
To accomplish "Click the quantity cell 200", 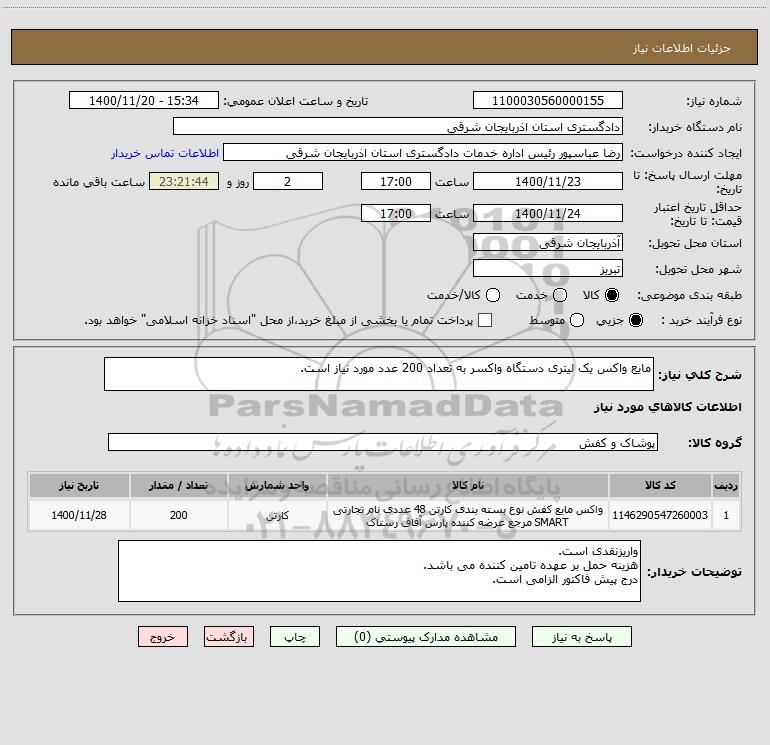I will coord(179,515).
